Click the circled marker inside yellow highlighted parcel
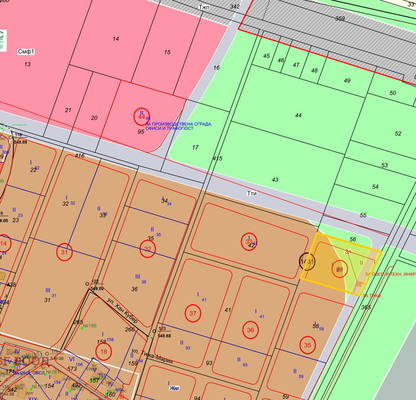416x400 pixels. 339,269
